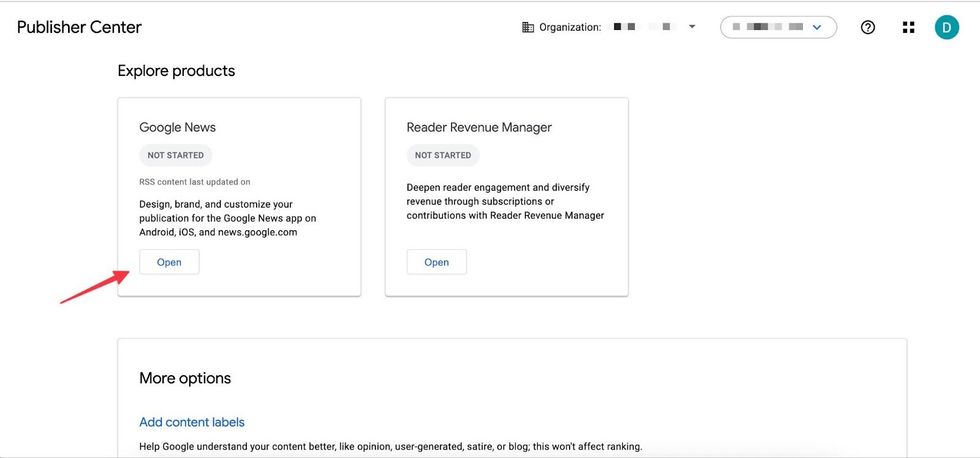Viewport: 980px width, 458px height.
Task: Click the Explore products heading
Action: pos(176,71)
